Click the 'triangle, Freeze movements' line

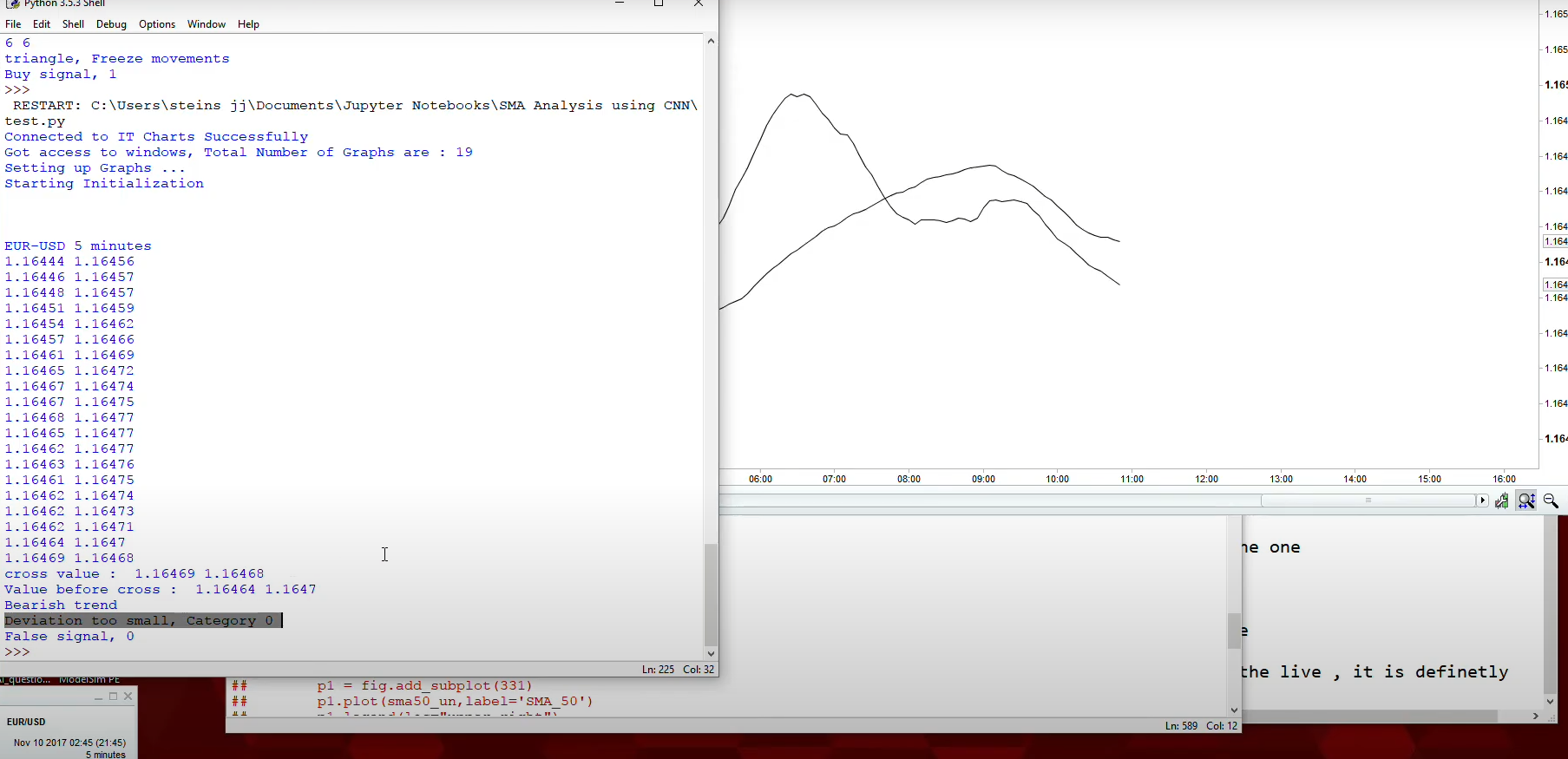tap(117, 59)
